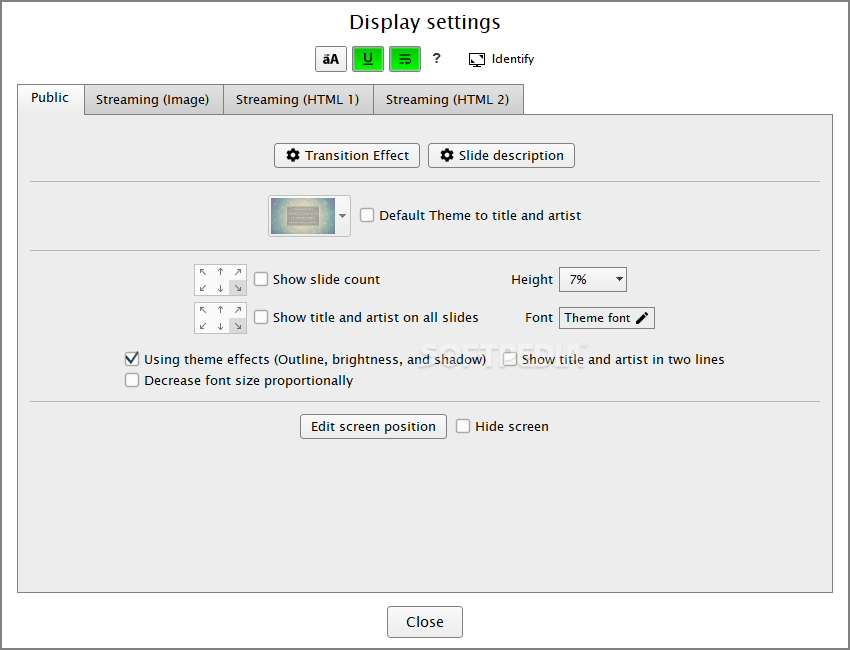Open the Height 7% dropdown
This screenshot has height=650, width=850.
click(593, 280)
